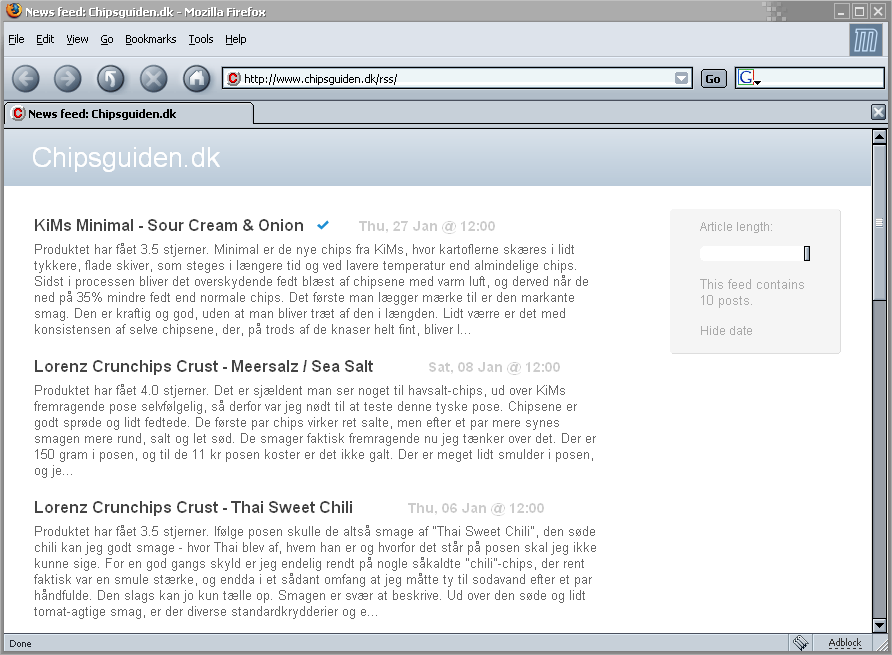Click the 'This feed contains 10 posts.' text

point(752,293)
